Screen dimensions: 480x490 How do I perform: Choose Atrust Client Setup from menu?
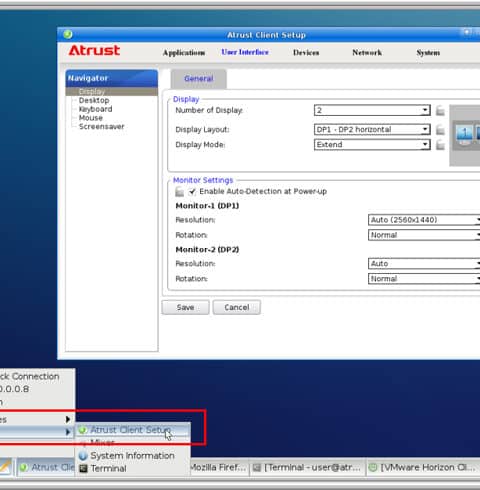click(133, 430)
